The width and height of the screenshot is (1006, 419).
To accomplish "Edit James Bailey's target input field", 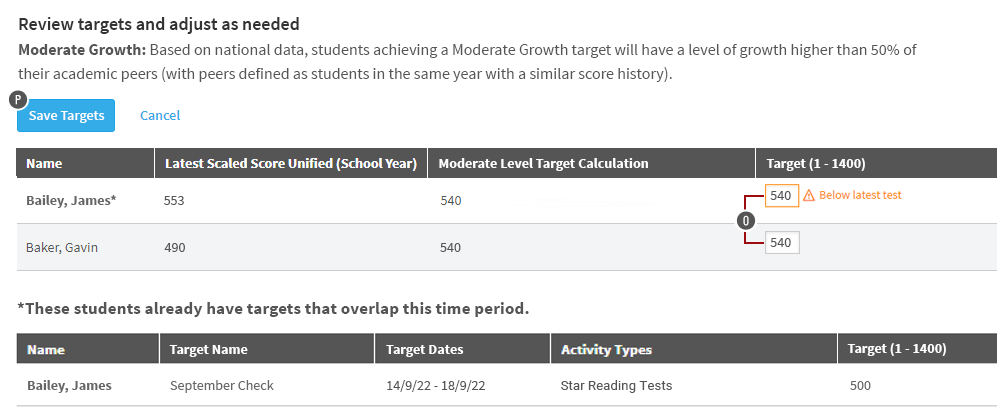I will click(x=781, y=196).
